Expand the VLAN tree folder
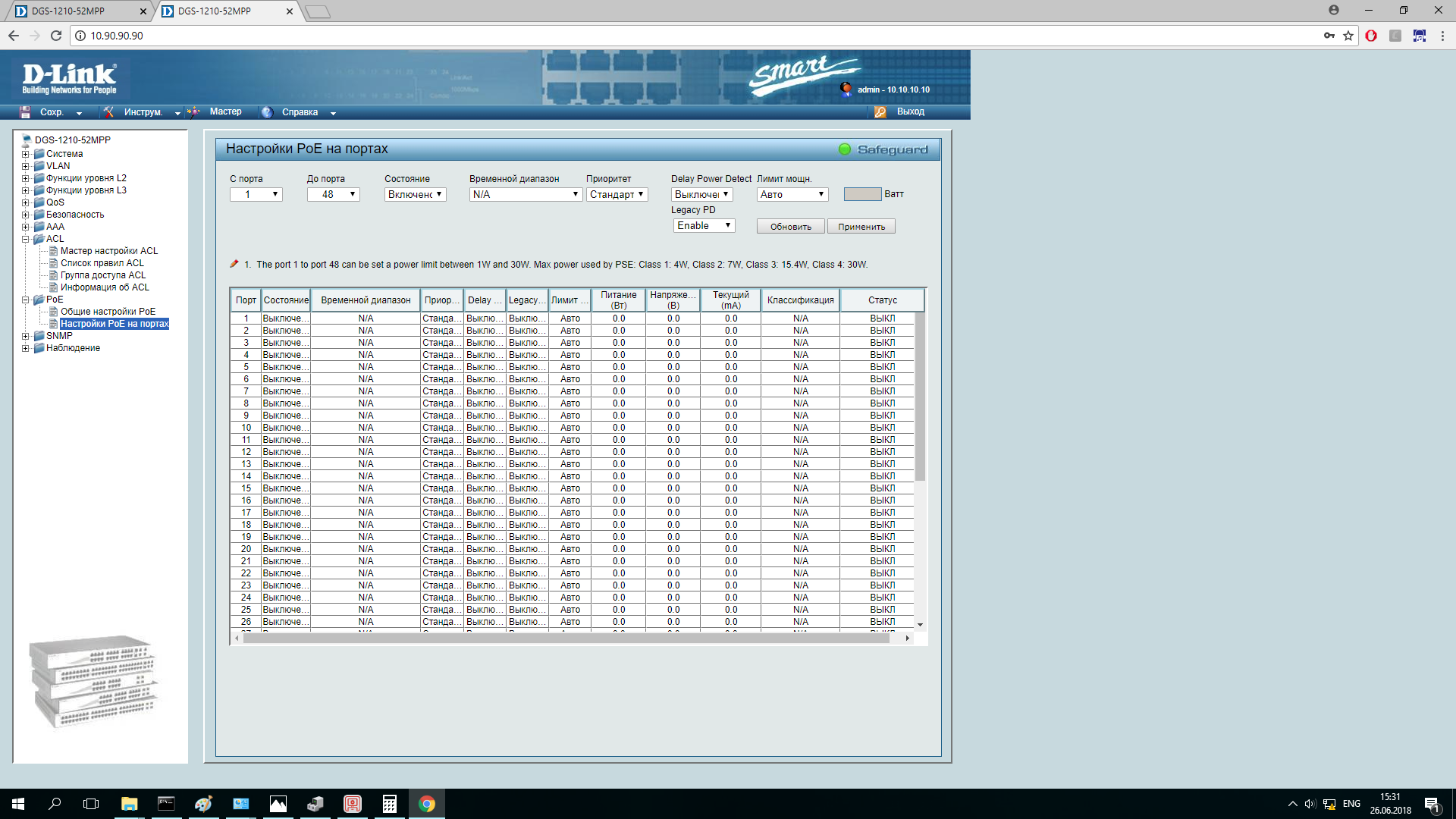The width and height of the screenshot is (1456, 819). [26, 166]
